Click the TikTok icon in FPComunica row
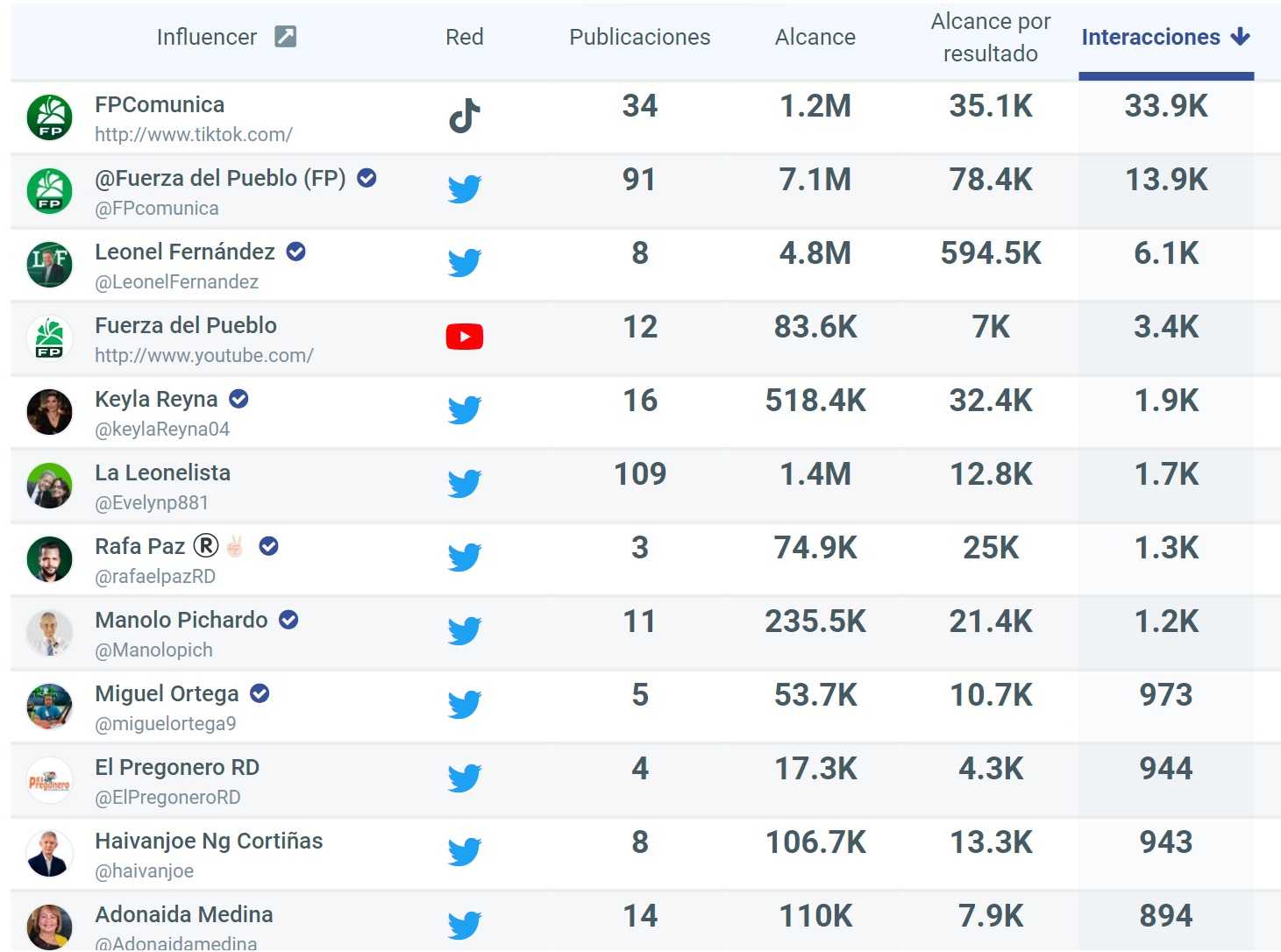The height and width of the screenshot is (952, 1281). pyautogui.click(x=464, y=116)
